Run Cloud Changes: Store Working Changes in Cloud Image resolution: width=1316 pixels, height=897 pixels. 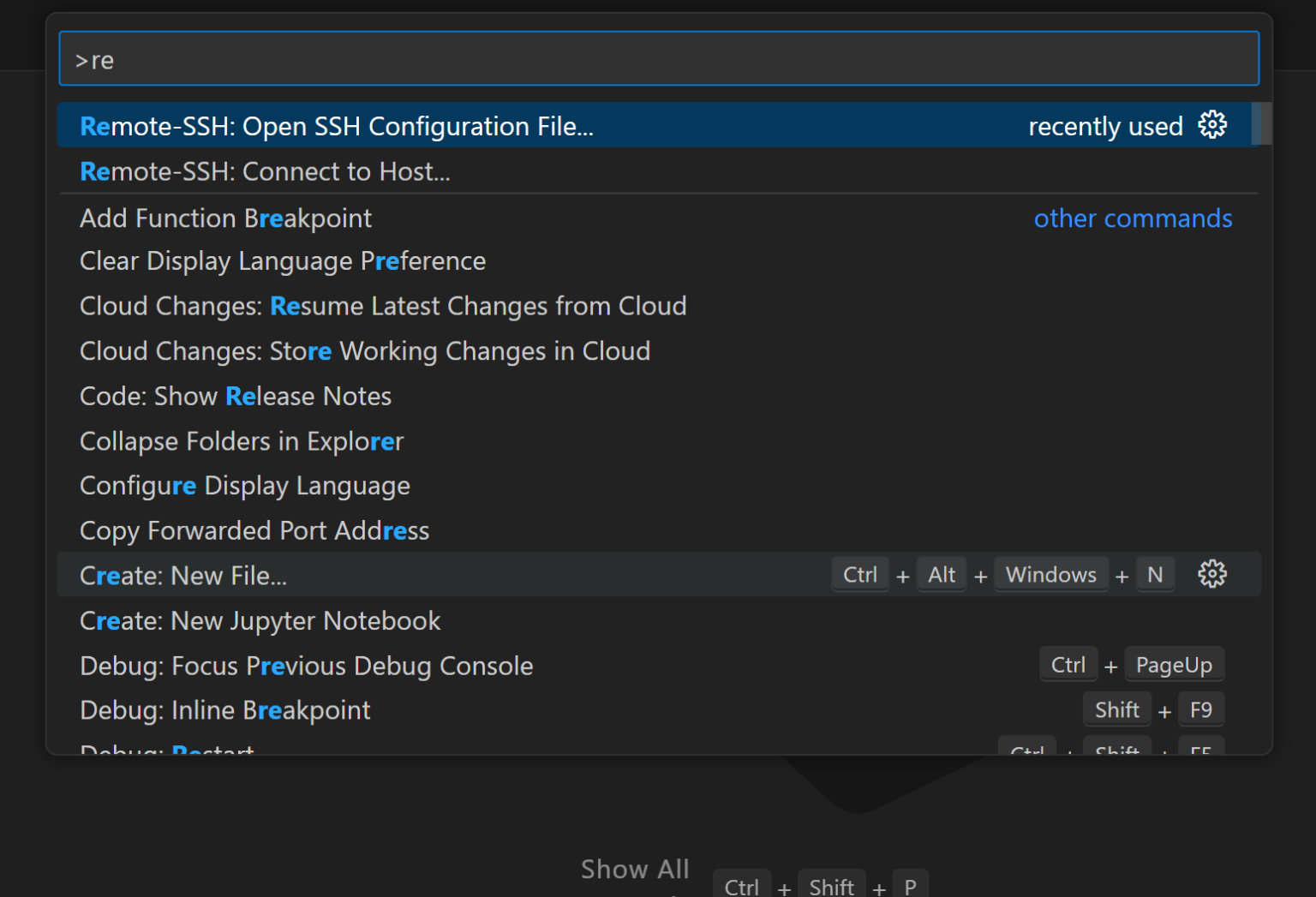click(365, 350)
